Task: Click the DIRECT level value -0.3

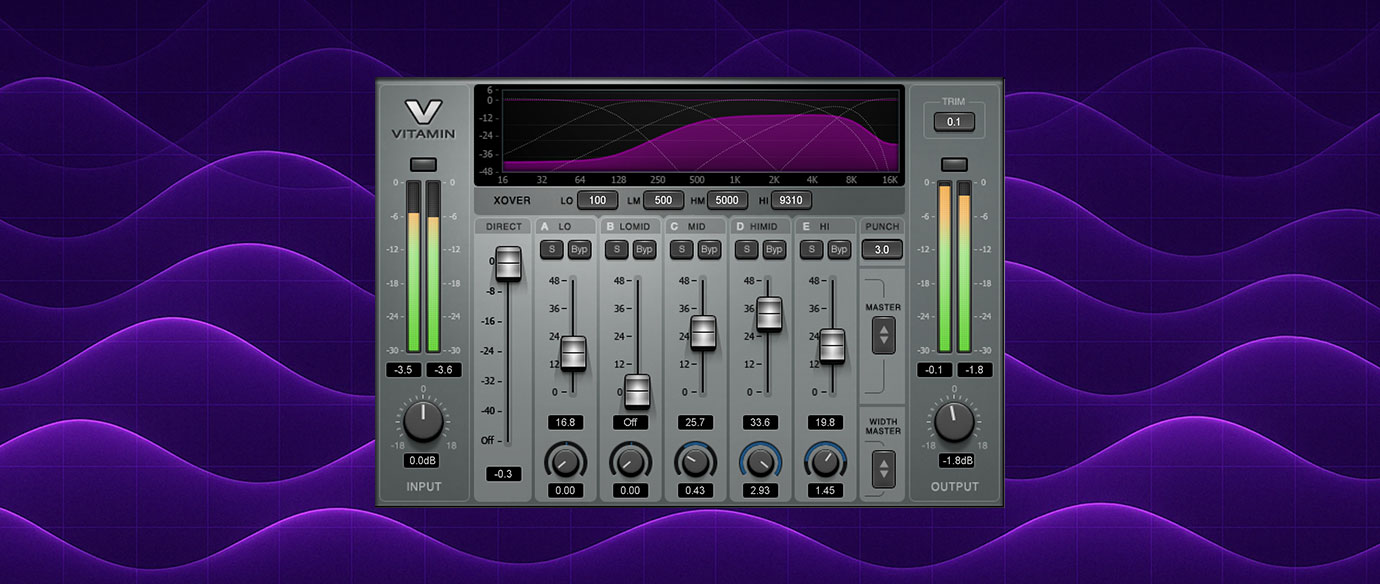Action: click(x=504, y=474)
